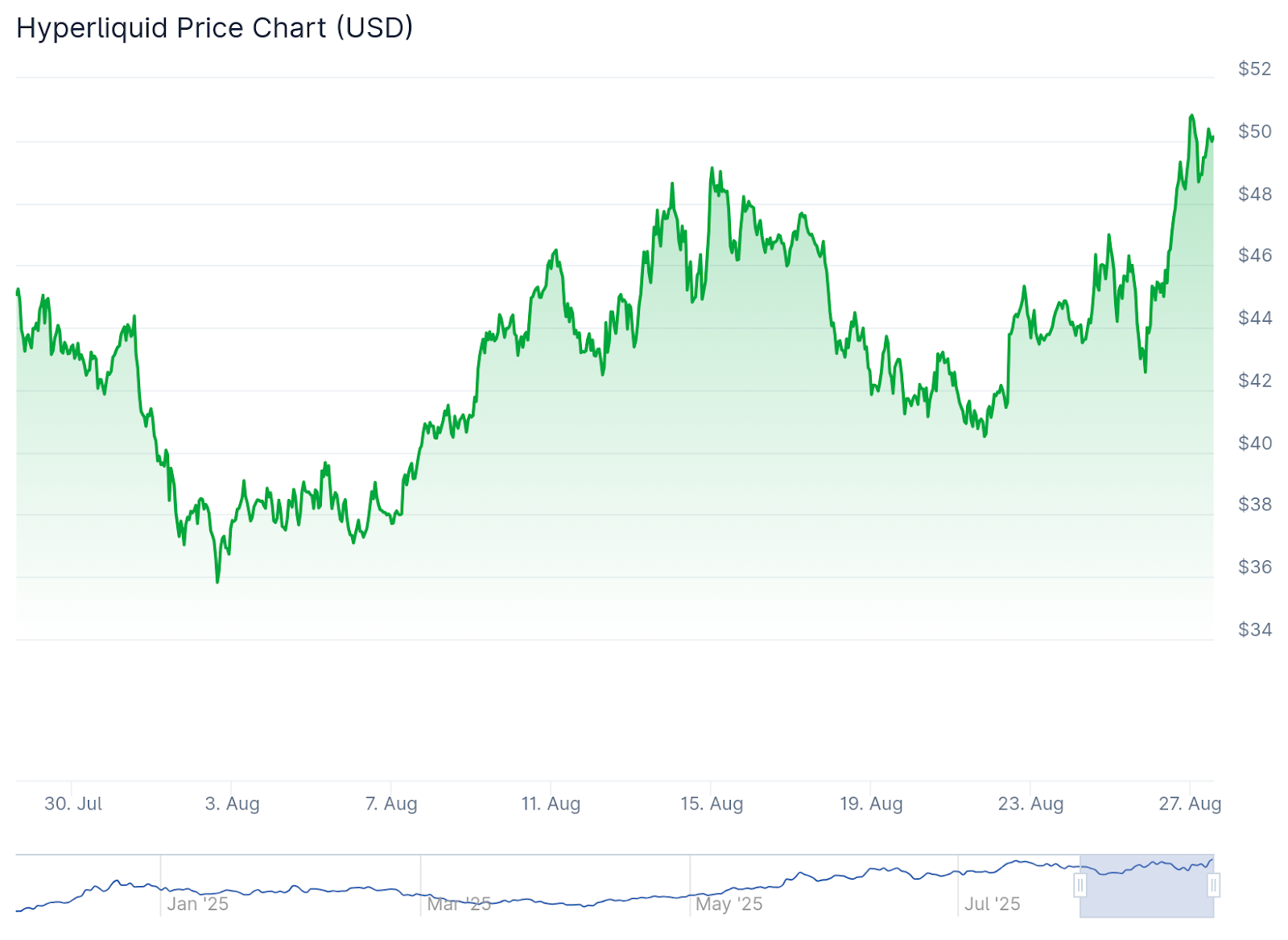Click the 7. Aug date axis label
Viewport: 1288px width, 940px height.
point(391,803)
